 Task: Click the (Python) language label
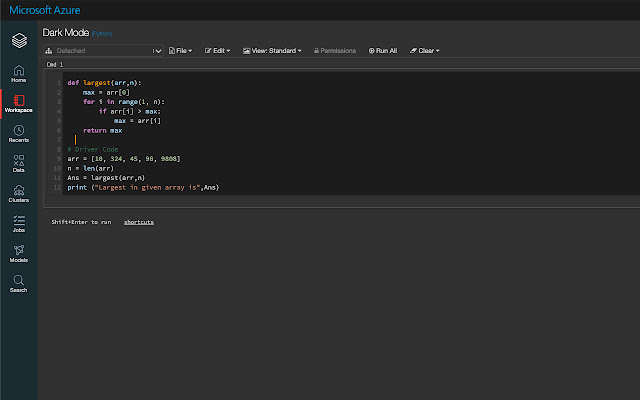pos(102,33)
